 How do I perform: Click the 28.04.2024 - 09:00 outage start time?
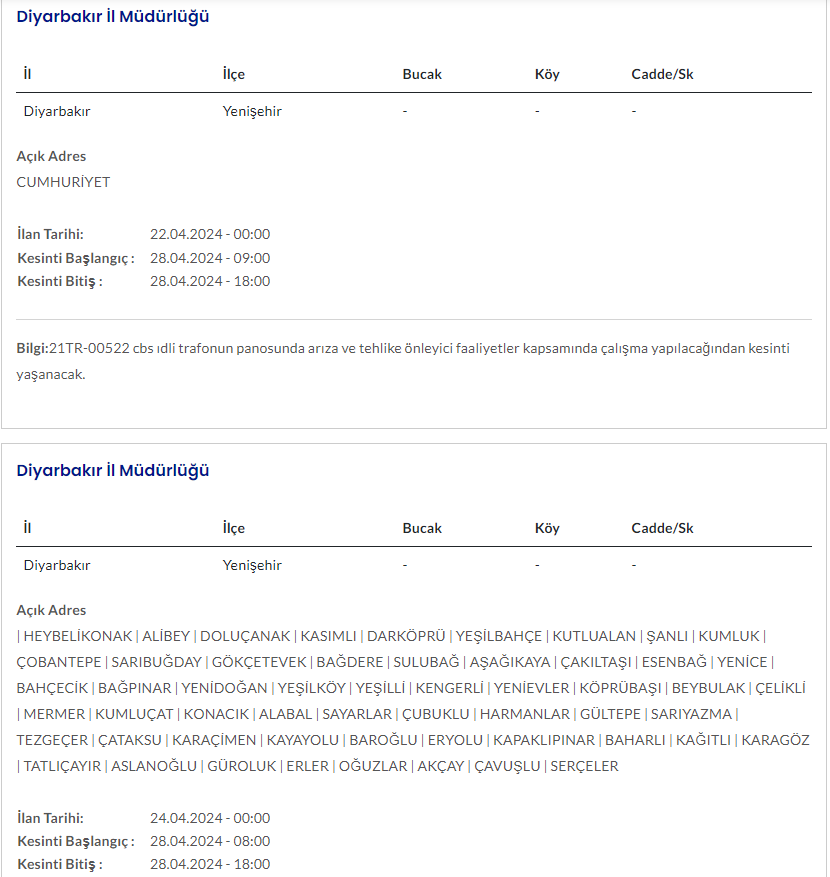(x=210, y=258)
